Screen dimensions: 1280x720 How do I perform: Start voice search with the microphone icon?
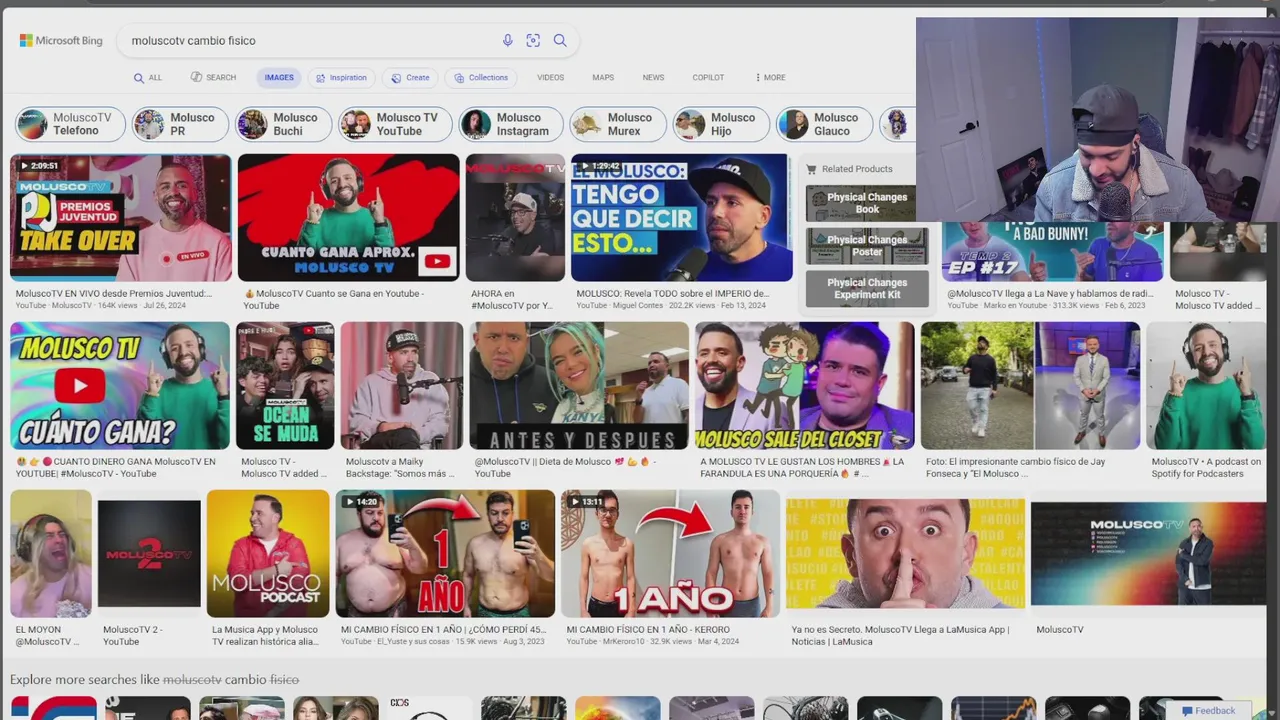click(x=508, y=41)
